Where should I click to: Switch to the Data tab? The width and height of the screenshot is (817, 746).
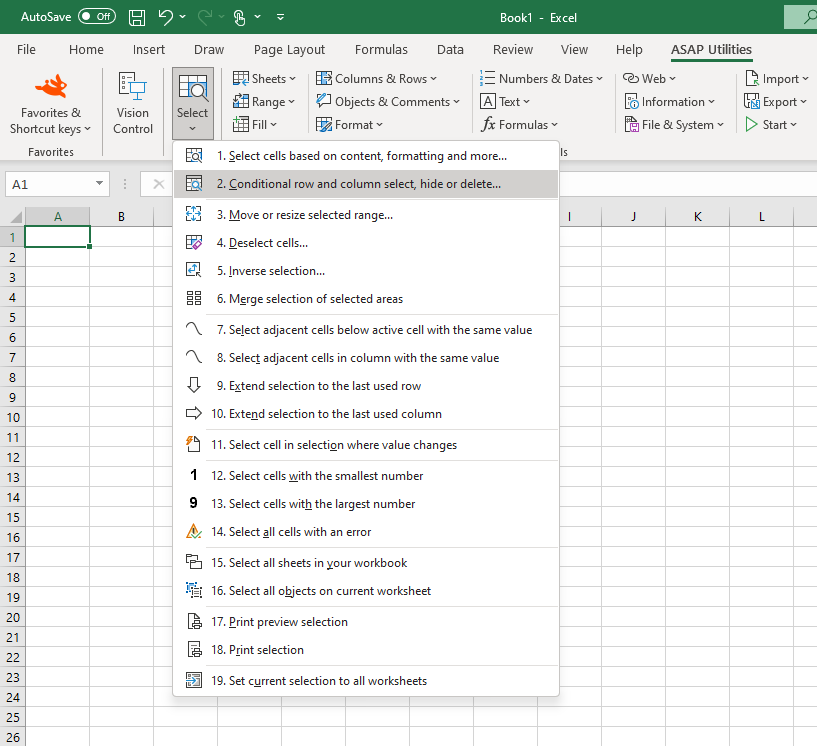[x=450, y=49]
